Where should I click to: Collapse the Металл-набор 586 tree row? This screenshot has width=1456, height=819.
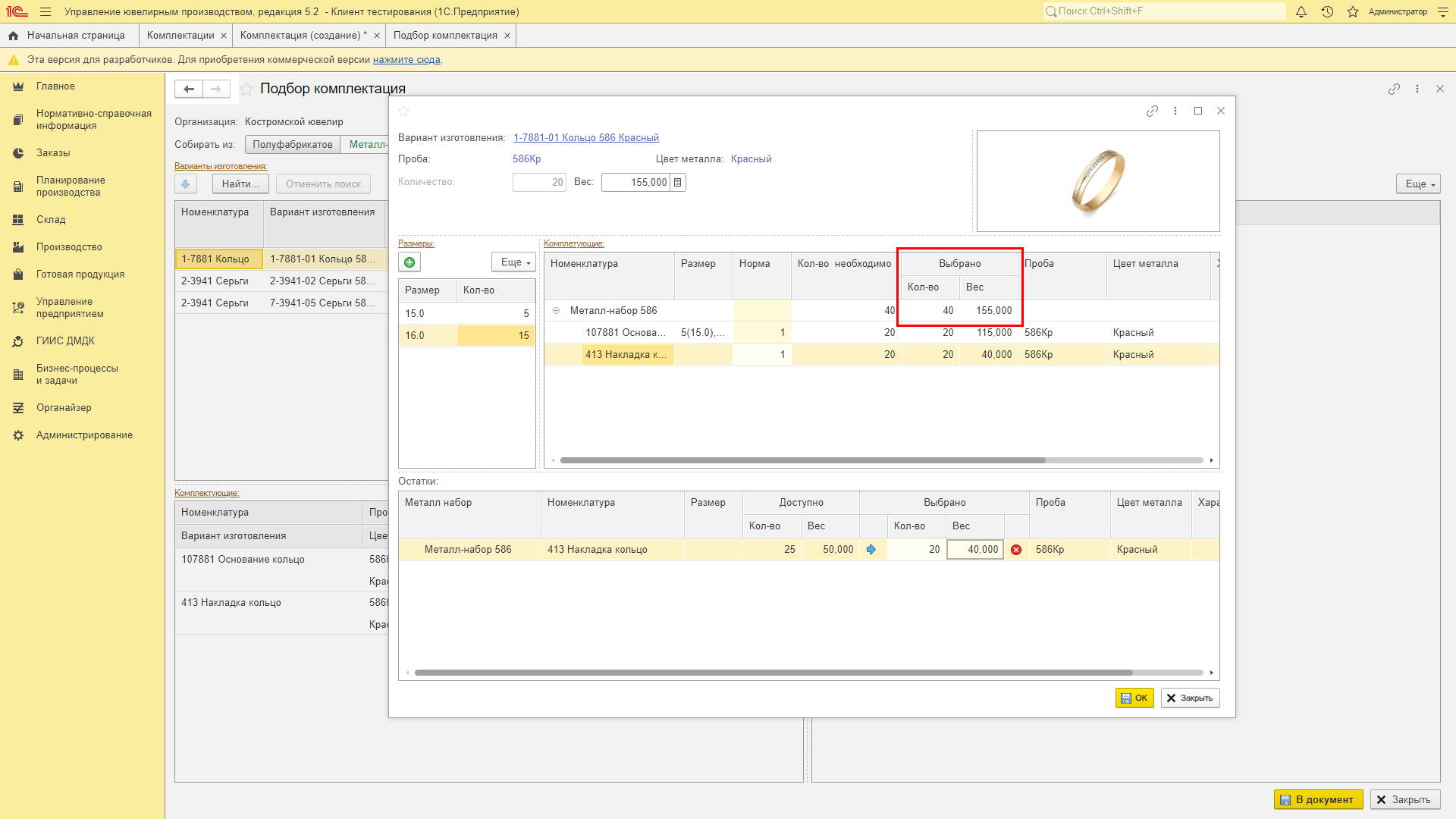click(x=556, y=311)
